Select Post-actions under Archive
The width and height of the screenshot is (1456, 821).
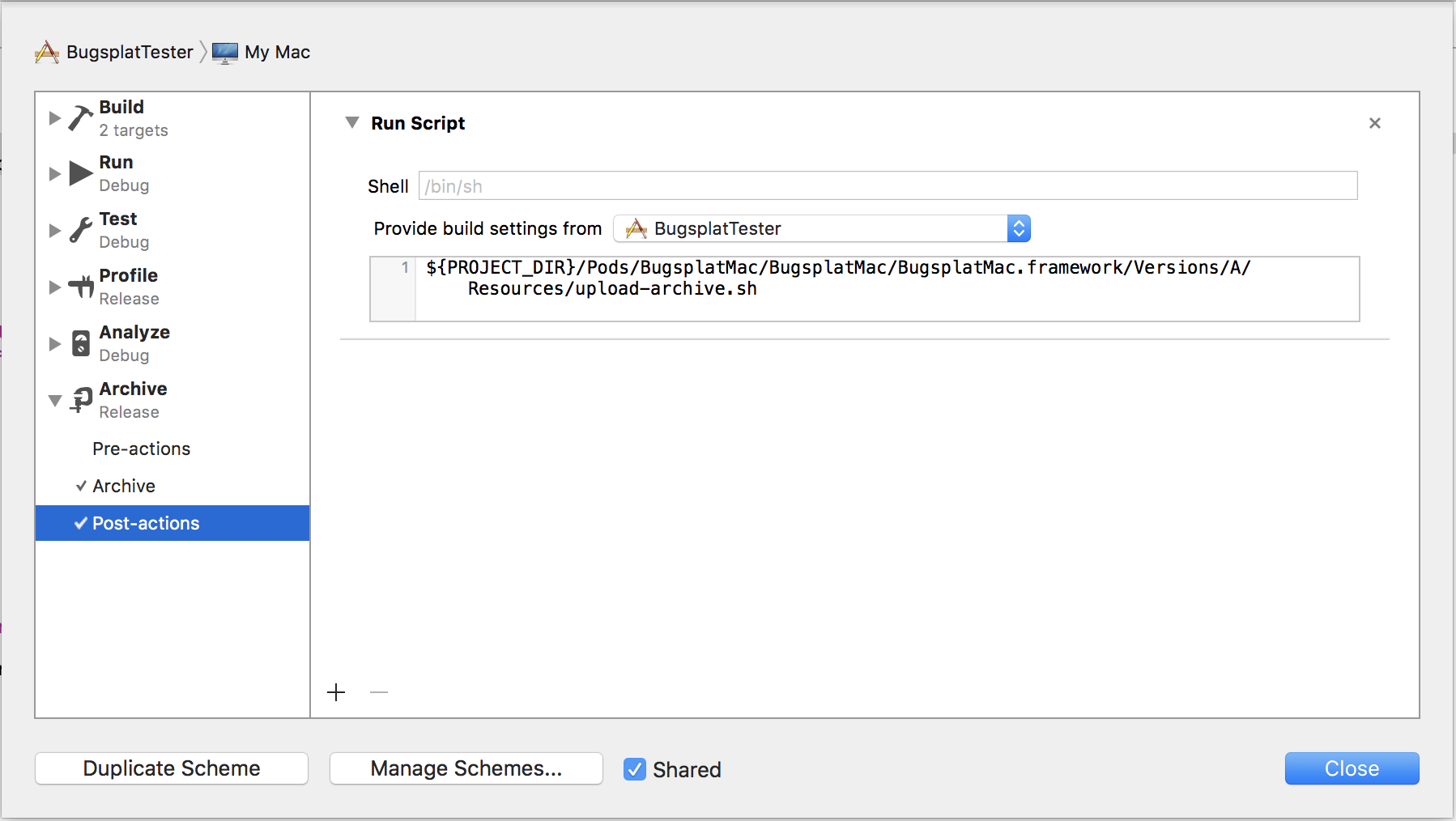point(172,523)
